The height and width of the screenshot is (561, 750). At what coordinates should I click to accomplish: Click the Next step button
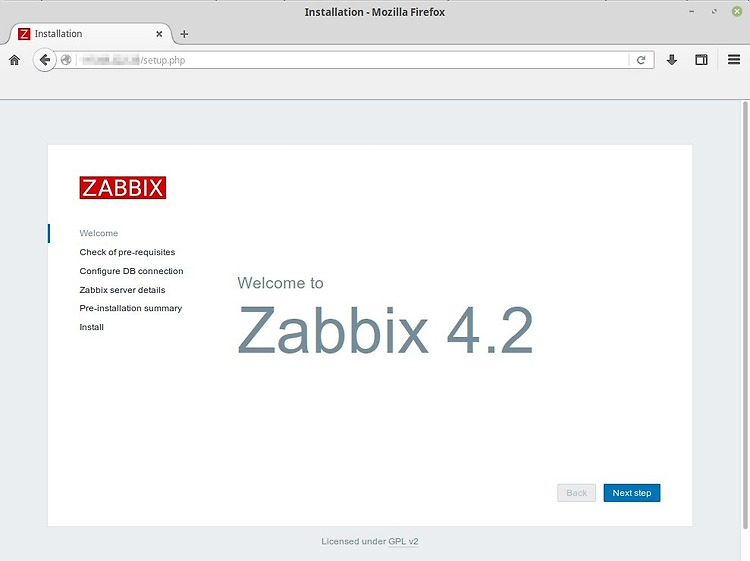pyautogui.click(x=631, y=493)
